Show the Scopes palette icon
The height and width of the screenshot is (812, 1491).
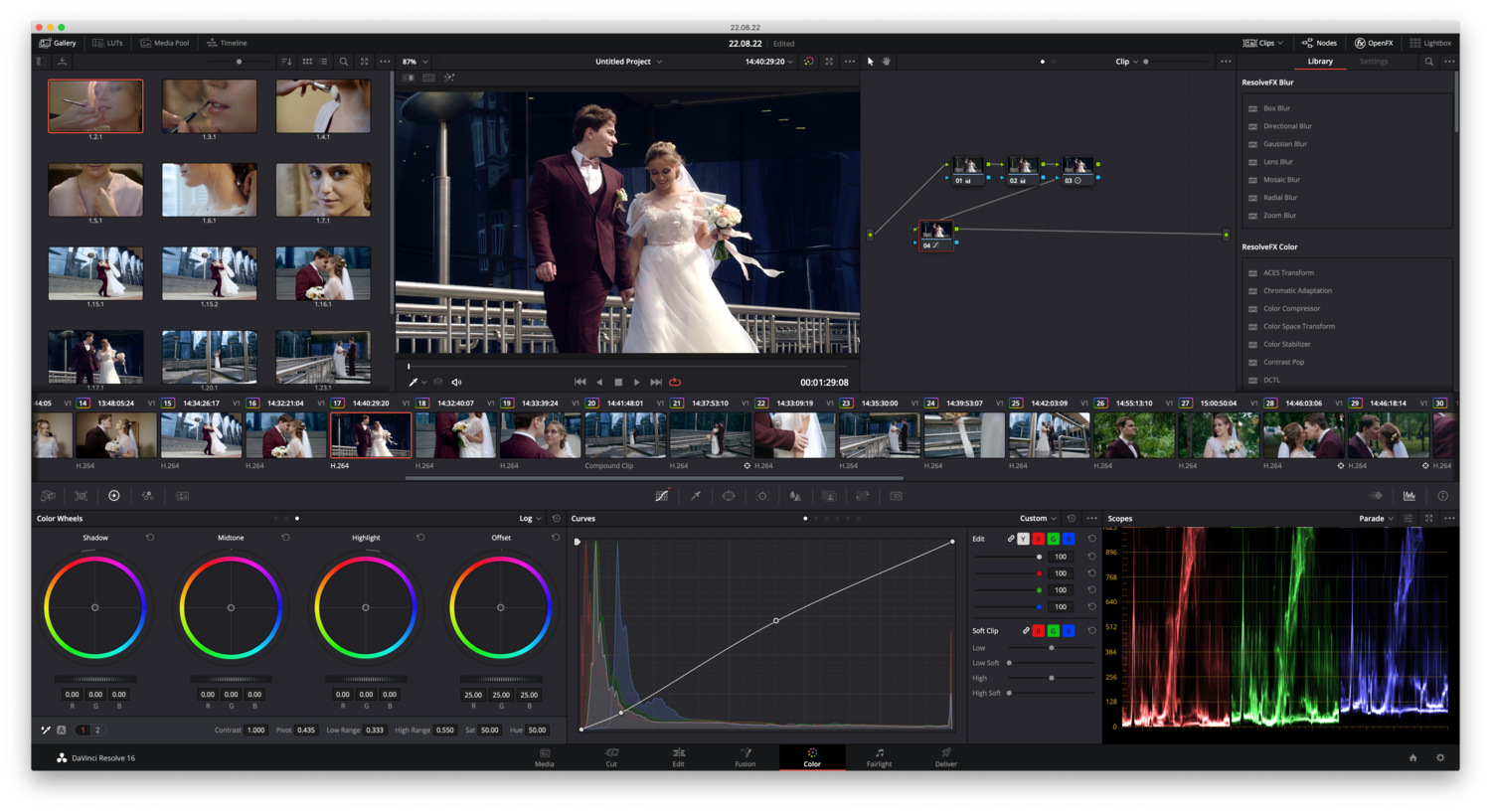tap(1409, 496)
